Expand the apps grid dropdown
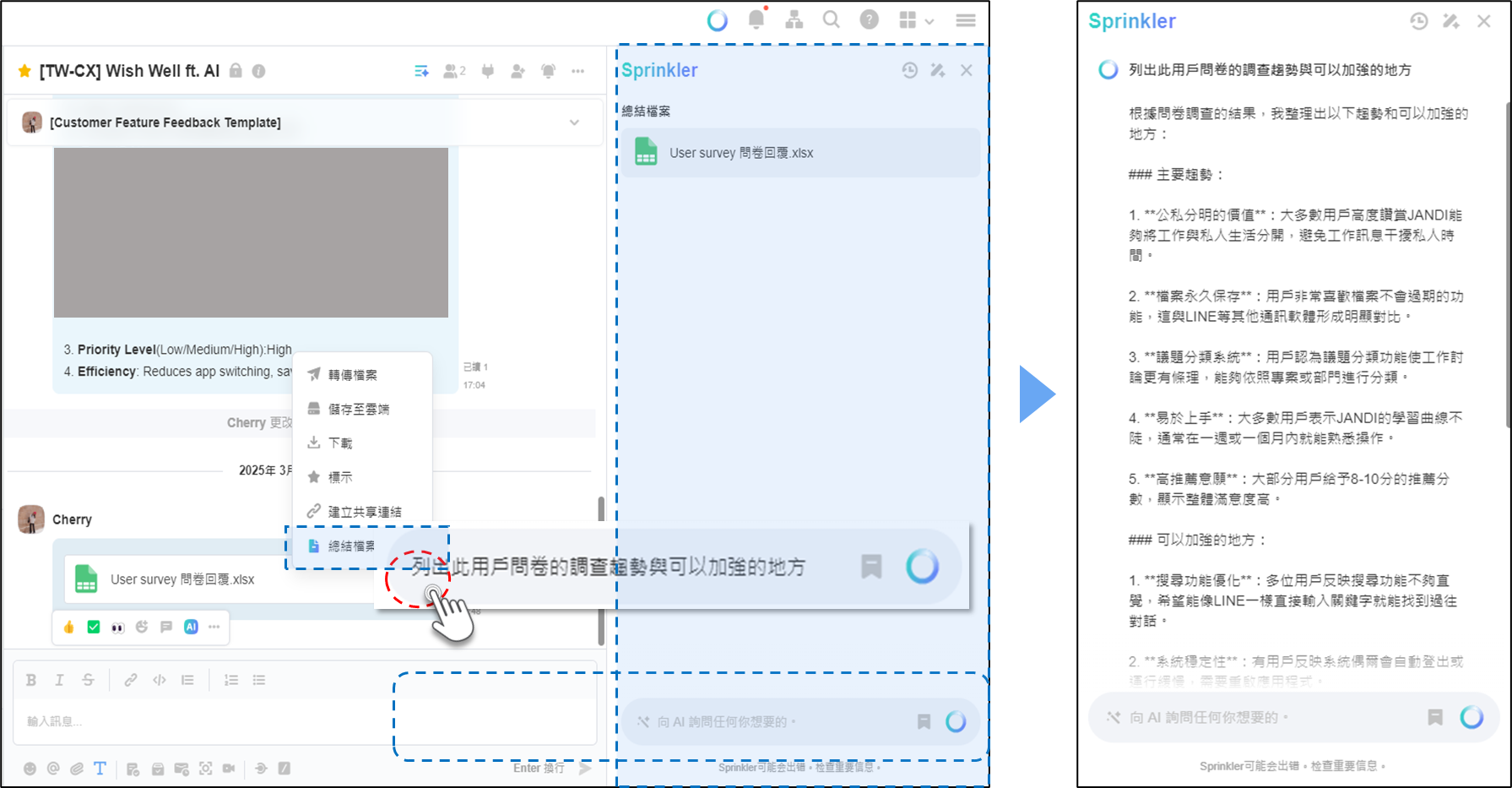The image size is (1512, 788). pyautogui.click(x=917, y=20)
